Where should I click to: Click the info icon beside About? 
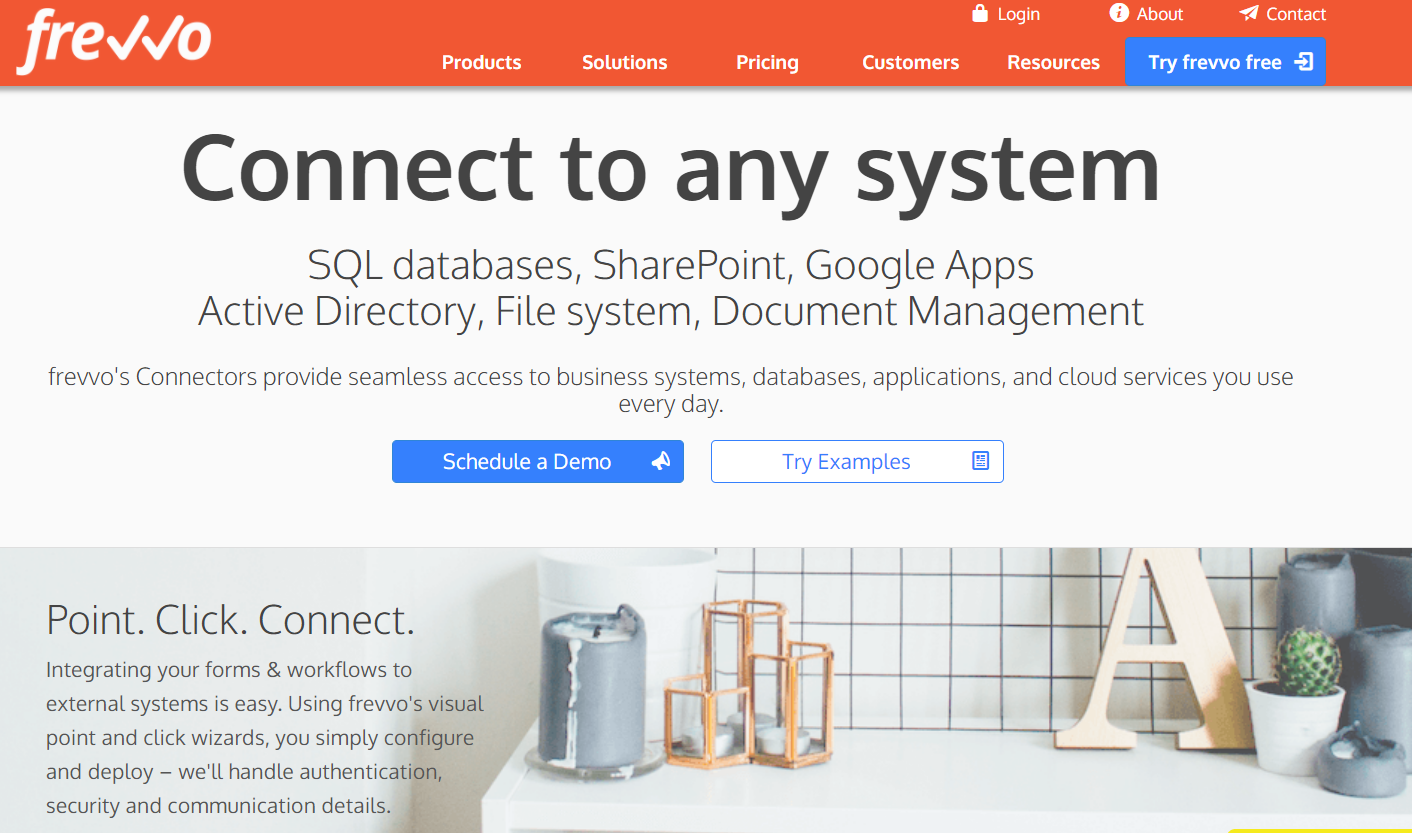(1119, 13)
